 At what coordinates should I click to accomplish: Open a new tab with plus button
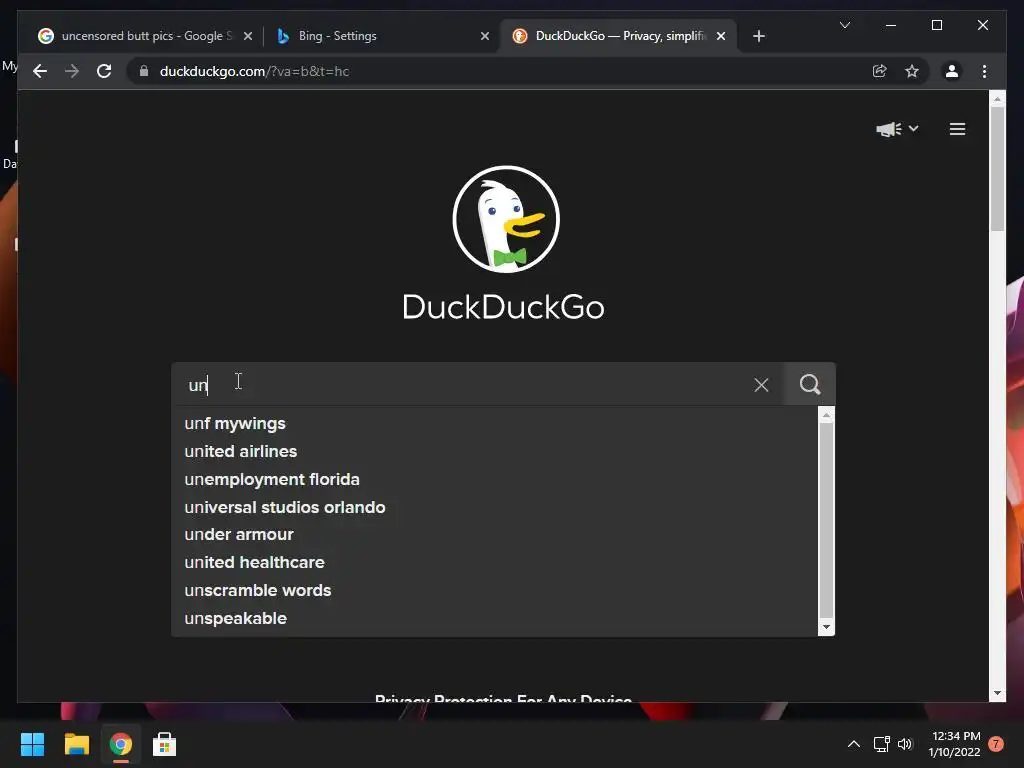tap(758, 36)
